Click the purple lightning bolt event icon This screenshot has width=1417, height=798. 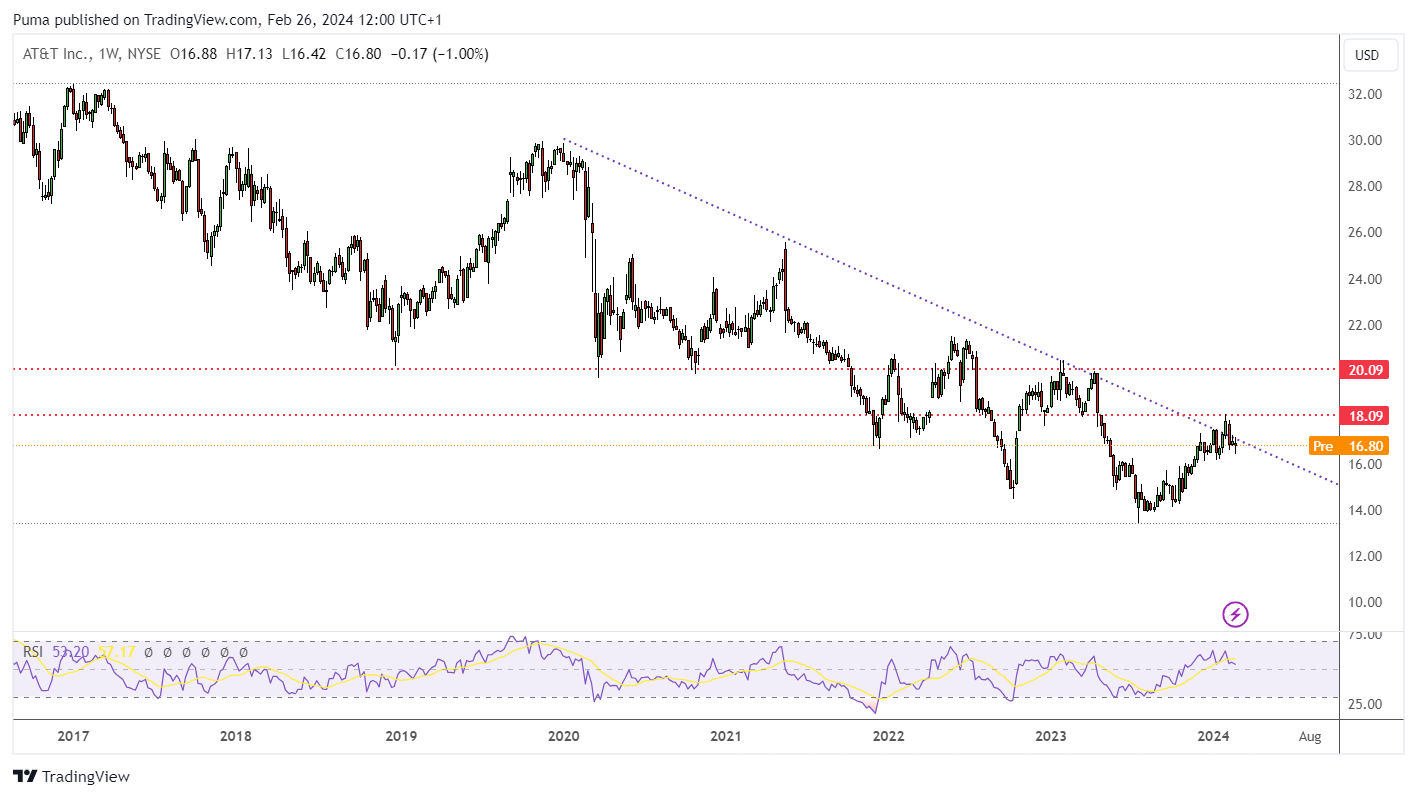point(1236,614)
